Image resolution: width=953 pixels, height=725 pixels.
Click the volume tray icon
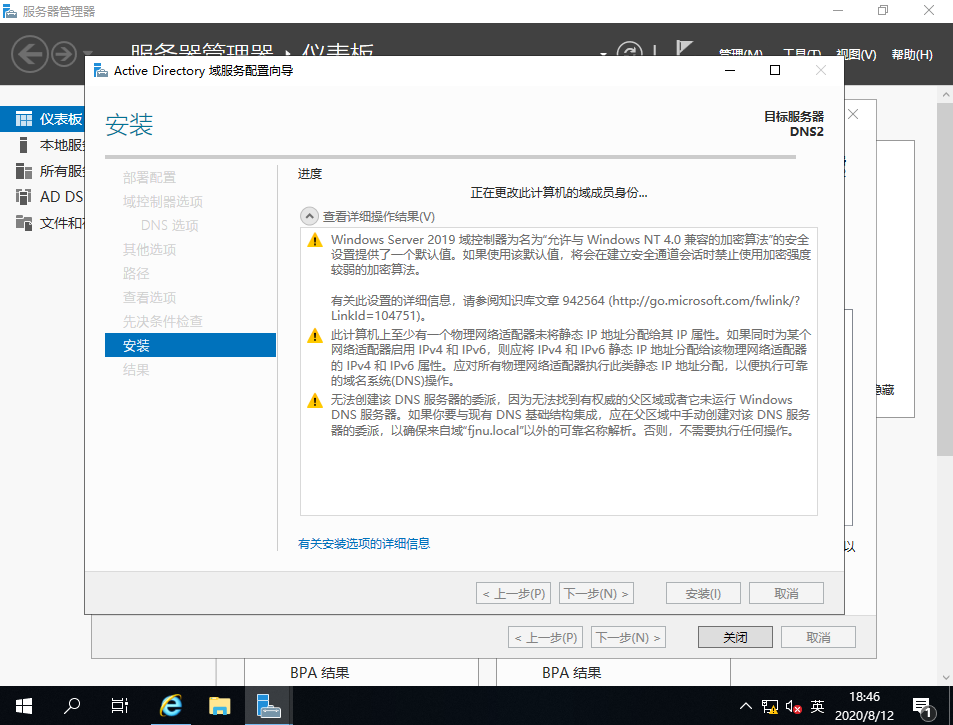793,706
